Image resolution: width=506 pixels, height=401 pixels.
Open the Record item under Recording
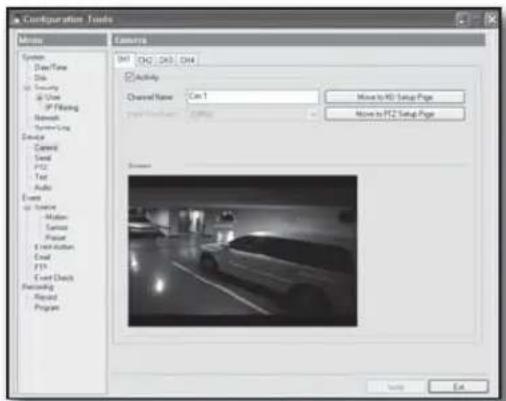tap(45, 297)
